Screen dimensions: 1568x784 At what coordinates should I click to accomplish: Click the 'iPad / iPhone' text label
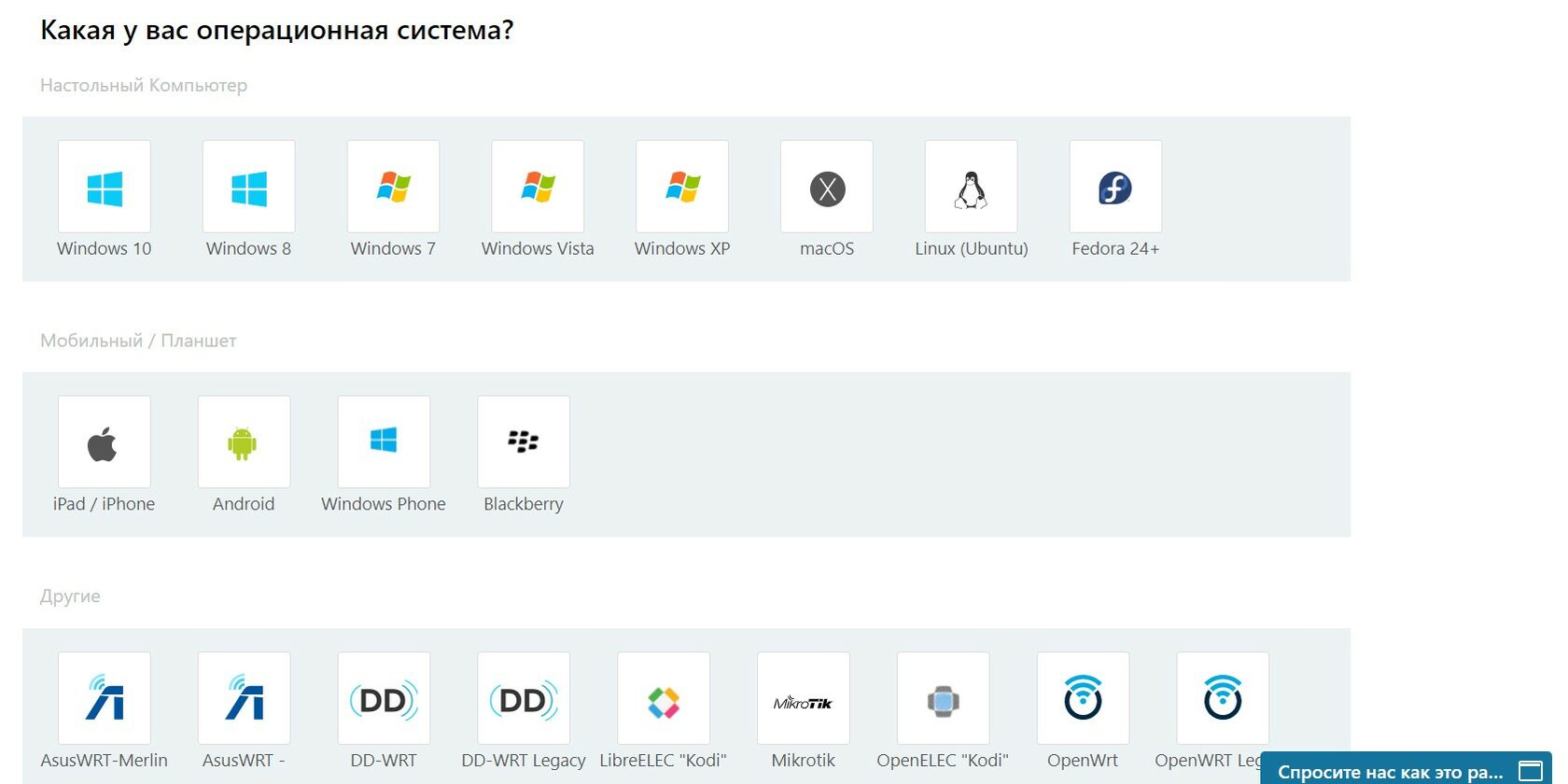click(x=105, y=504)
